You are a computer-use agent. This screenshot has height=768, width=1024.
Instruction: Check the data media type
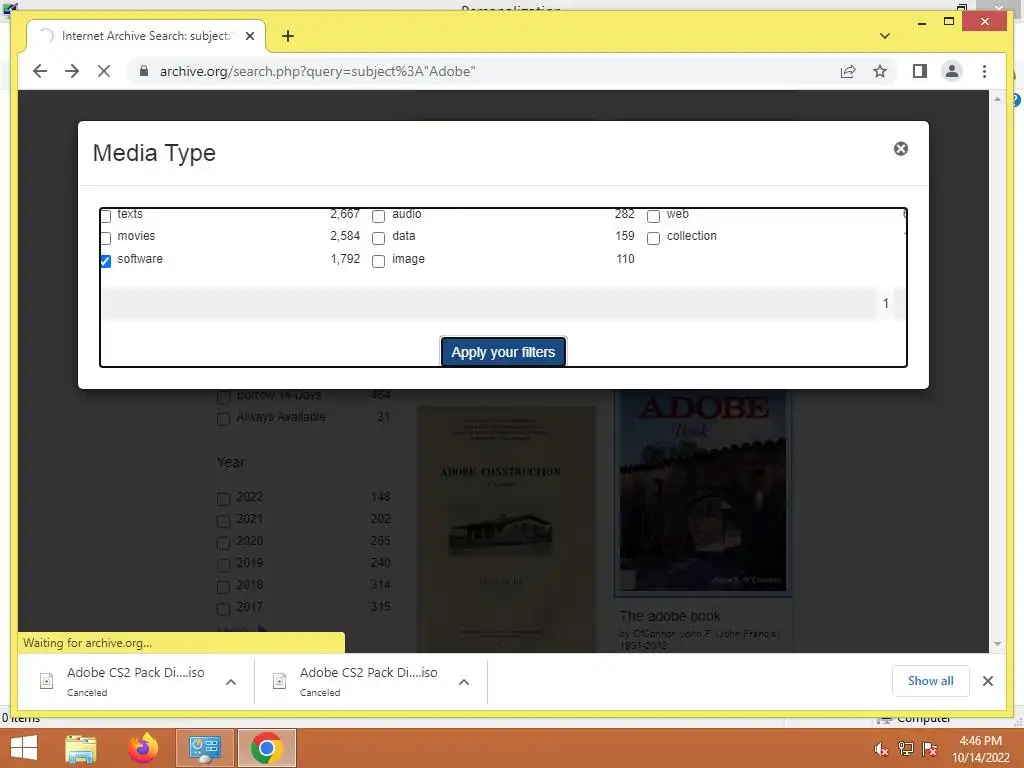[x=378, y=238]
